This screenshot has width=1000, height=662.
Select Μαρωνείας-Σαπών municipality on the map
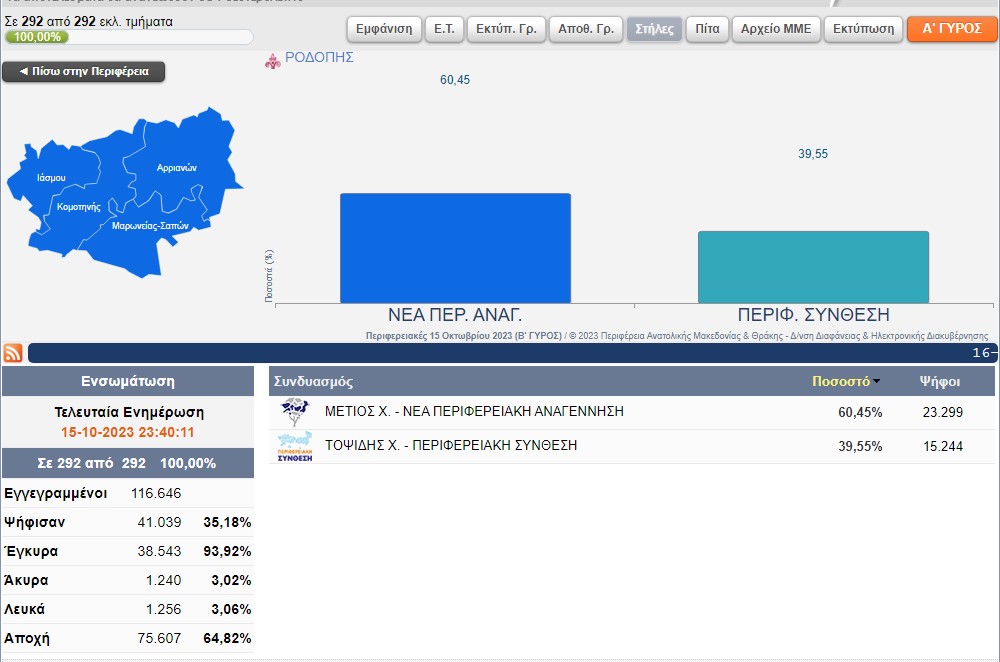(x=150, y=227)
